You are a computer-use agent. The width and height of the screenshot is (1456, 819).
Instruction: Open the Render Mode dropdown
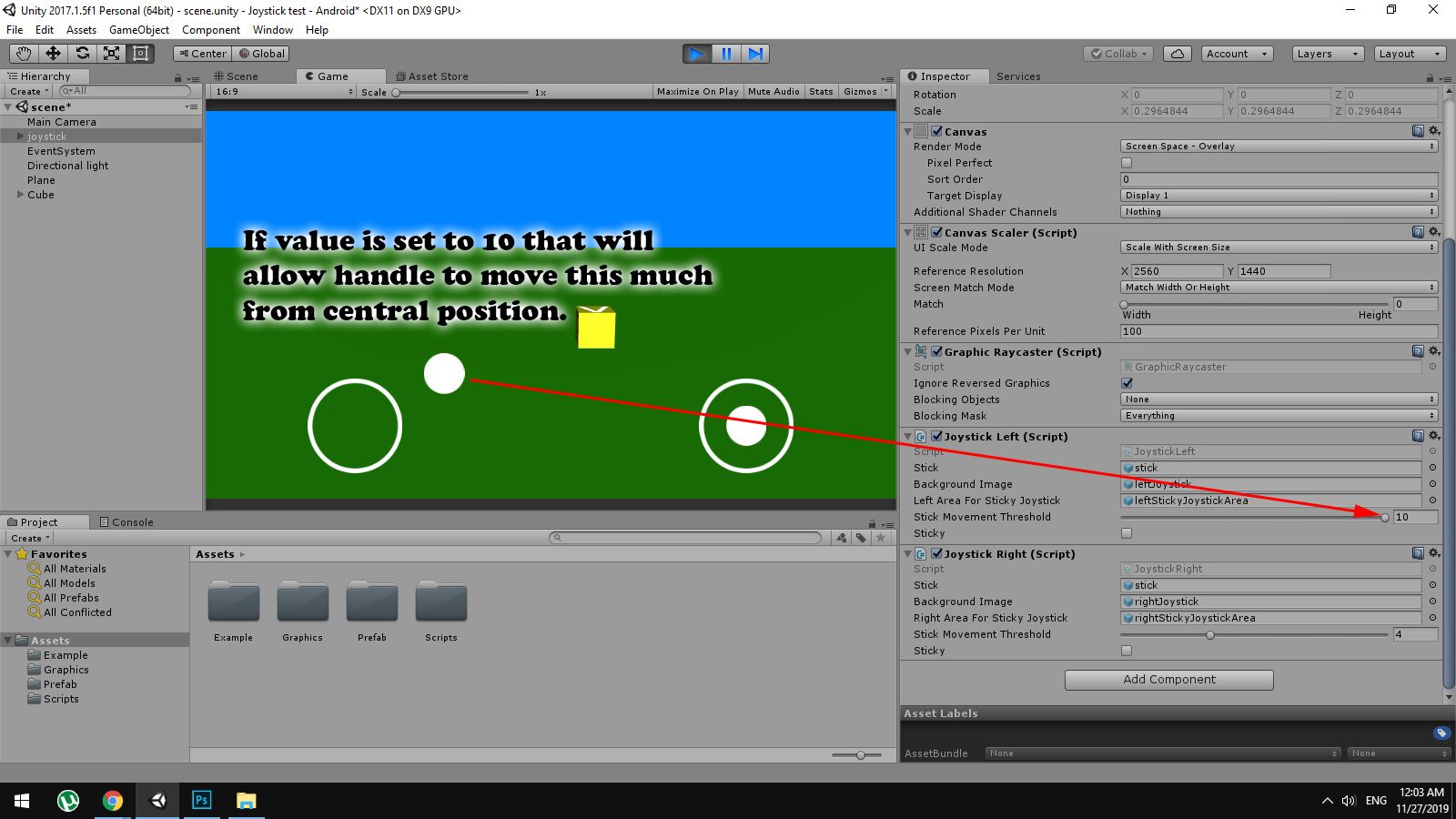tap(1279, 146)
